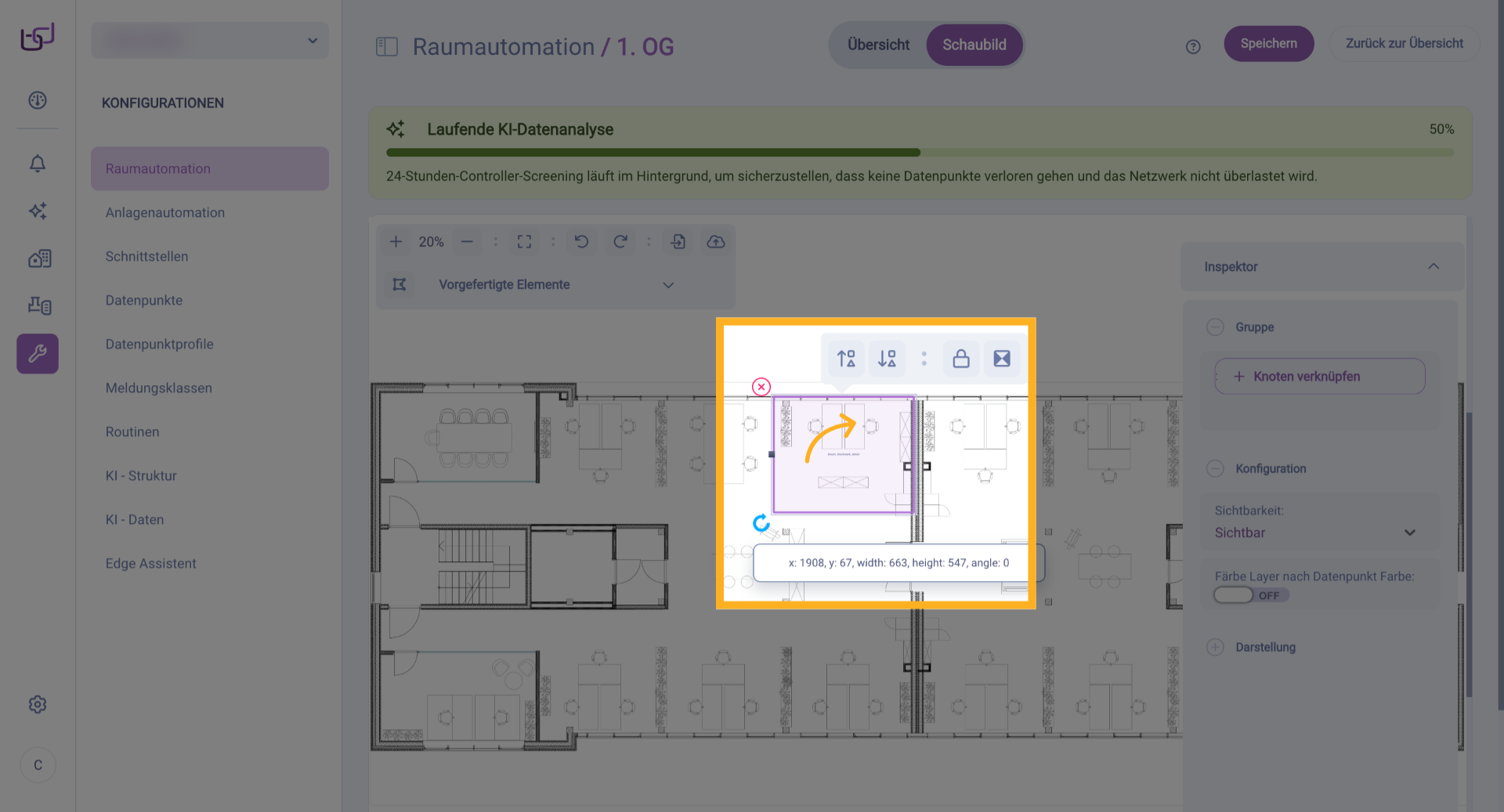The image size is (1504, 812).
Task: Undo the last change via the undo arrow
Action: point(581,242)
